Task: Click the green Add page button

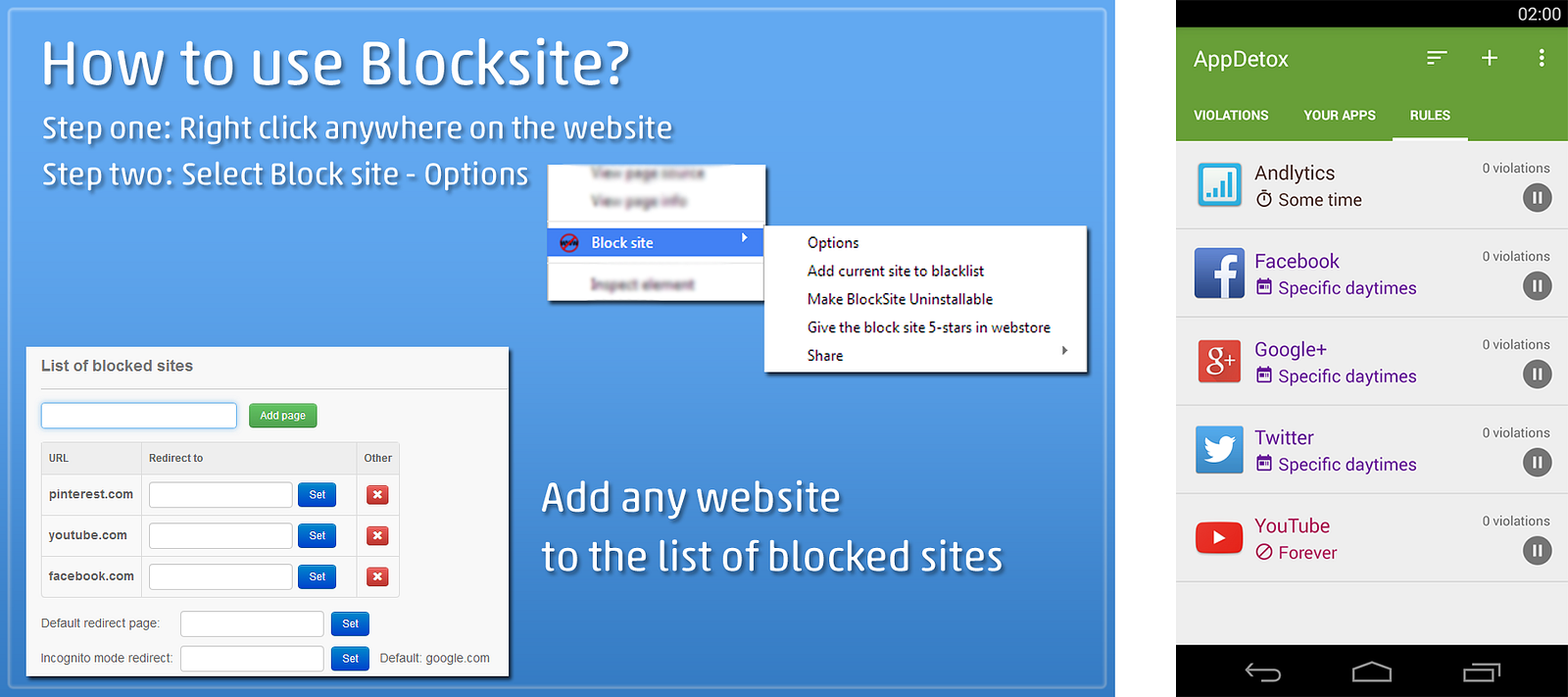Action: coord(283,416)
